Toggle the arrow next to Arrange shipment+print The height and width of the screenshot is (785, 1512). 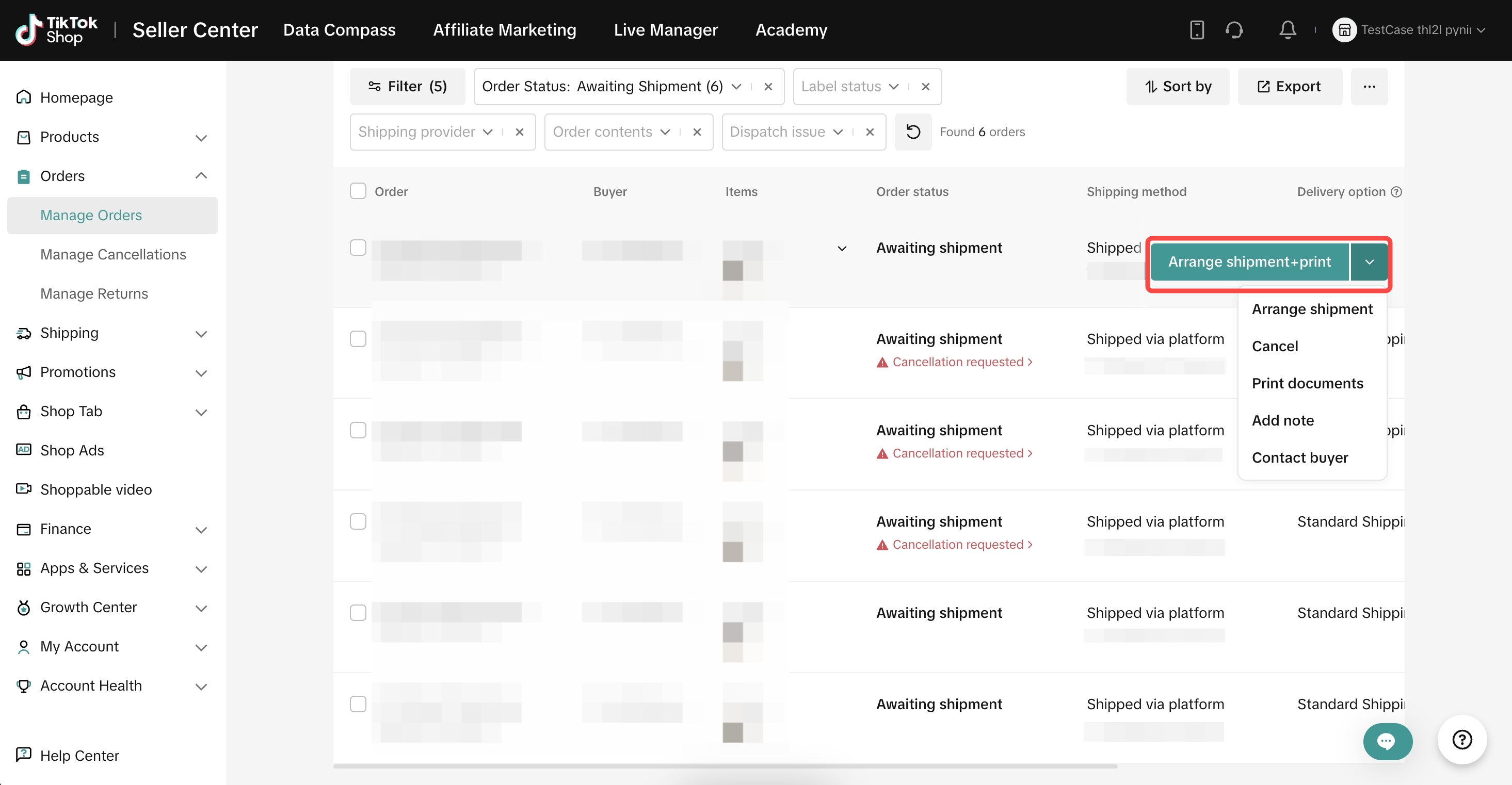pyautogui.click(x=1369, y=262)
